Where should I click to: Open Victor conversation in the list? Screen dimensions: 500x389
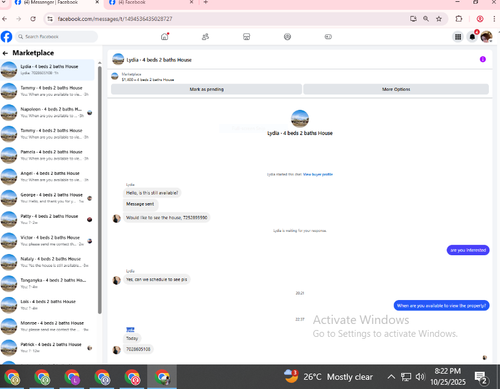(x=47, y=241)
